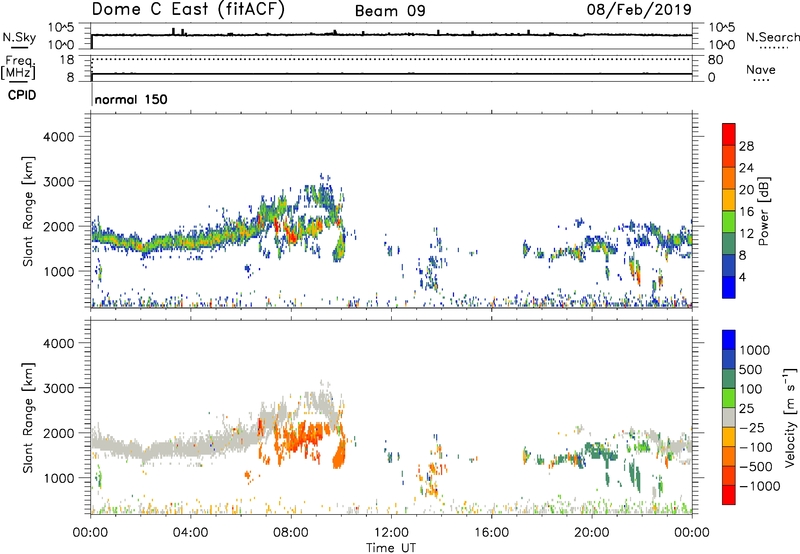Click the "Nave" legend label
800x554 pixels.
pyautogui.click(x=761, y=70)
